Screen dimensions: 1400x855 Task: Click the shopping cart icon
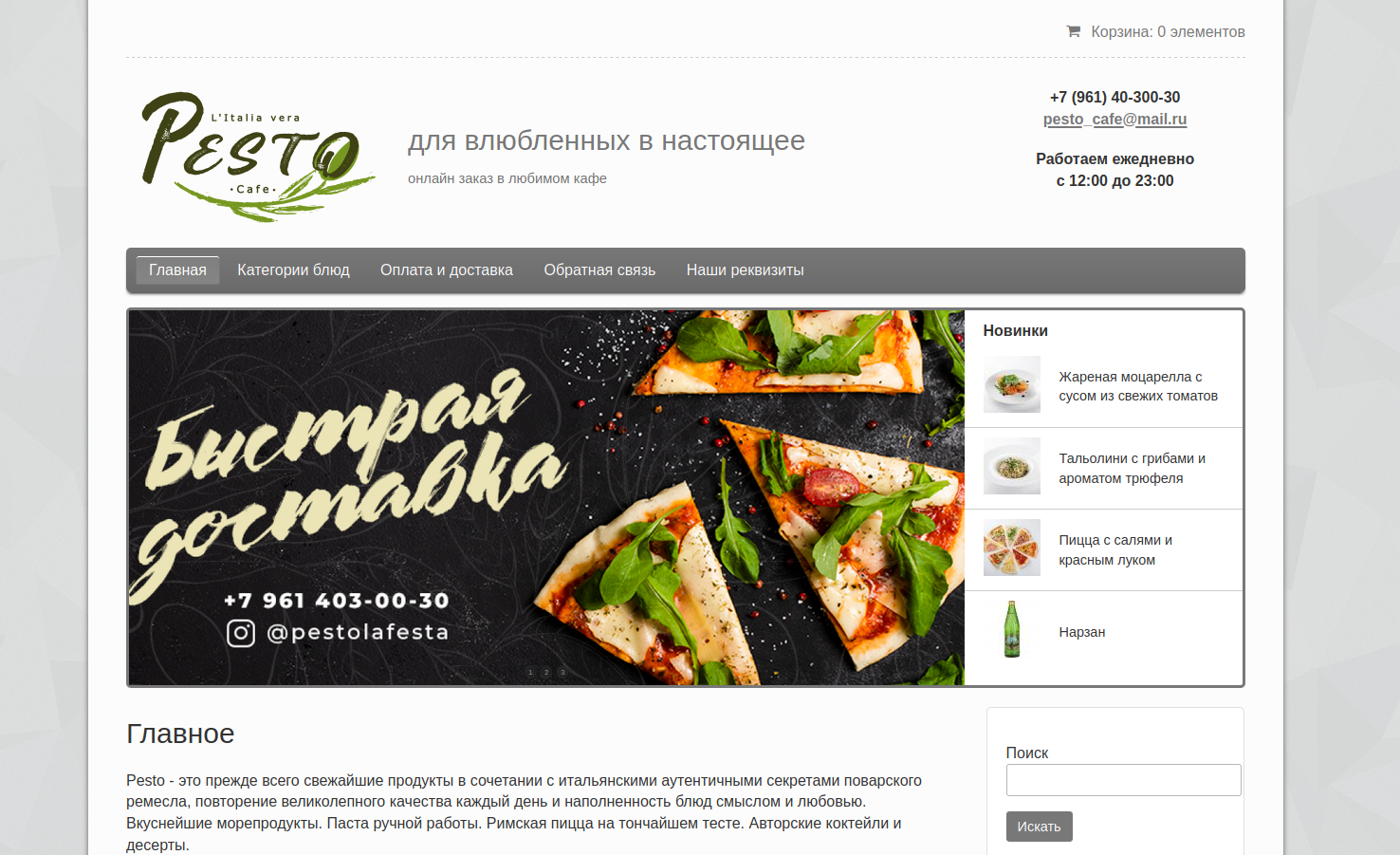pos(1073,31)
